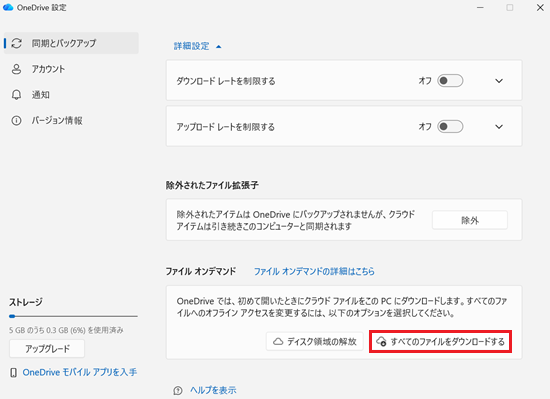Open the OneDrive モバイル アプリを入手 link
Screen dimensions: 550x399
(80, 372)
